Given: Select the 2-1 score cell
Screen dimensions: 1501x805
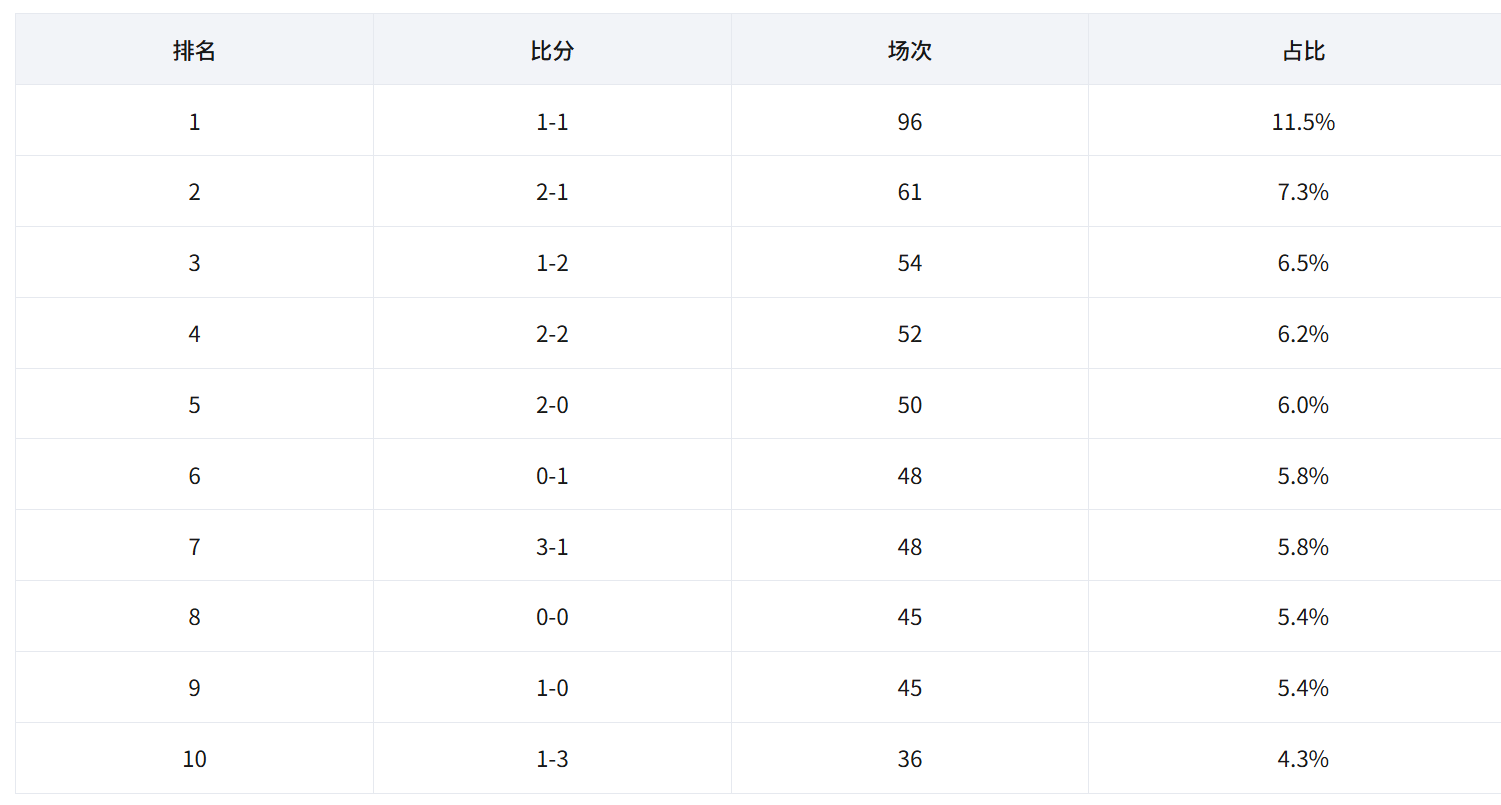Looking at the screenshot, I should point(552,192).
